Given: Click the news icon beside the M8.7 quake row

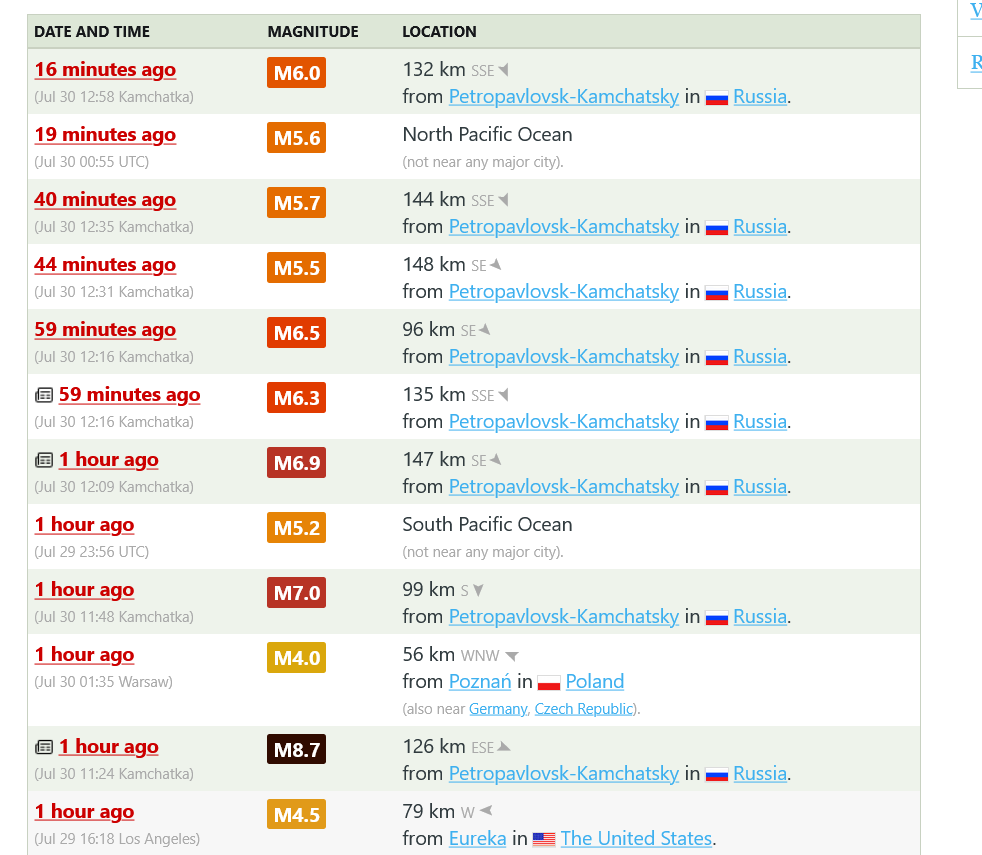Looking at the screenshot, I should point(44,747).
